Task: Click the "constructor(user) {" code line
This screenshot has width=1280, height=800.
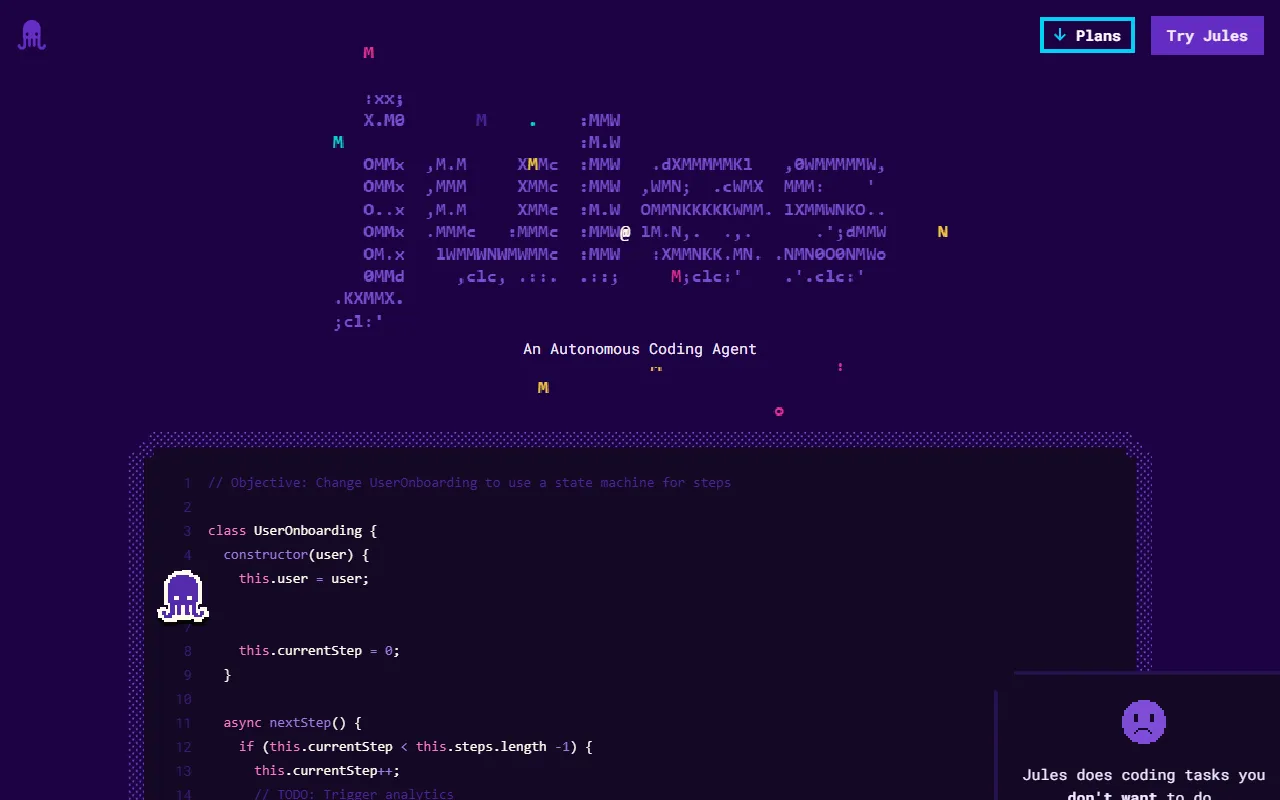Action: click(x=296, y=554)
